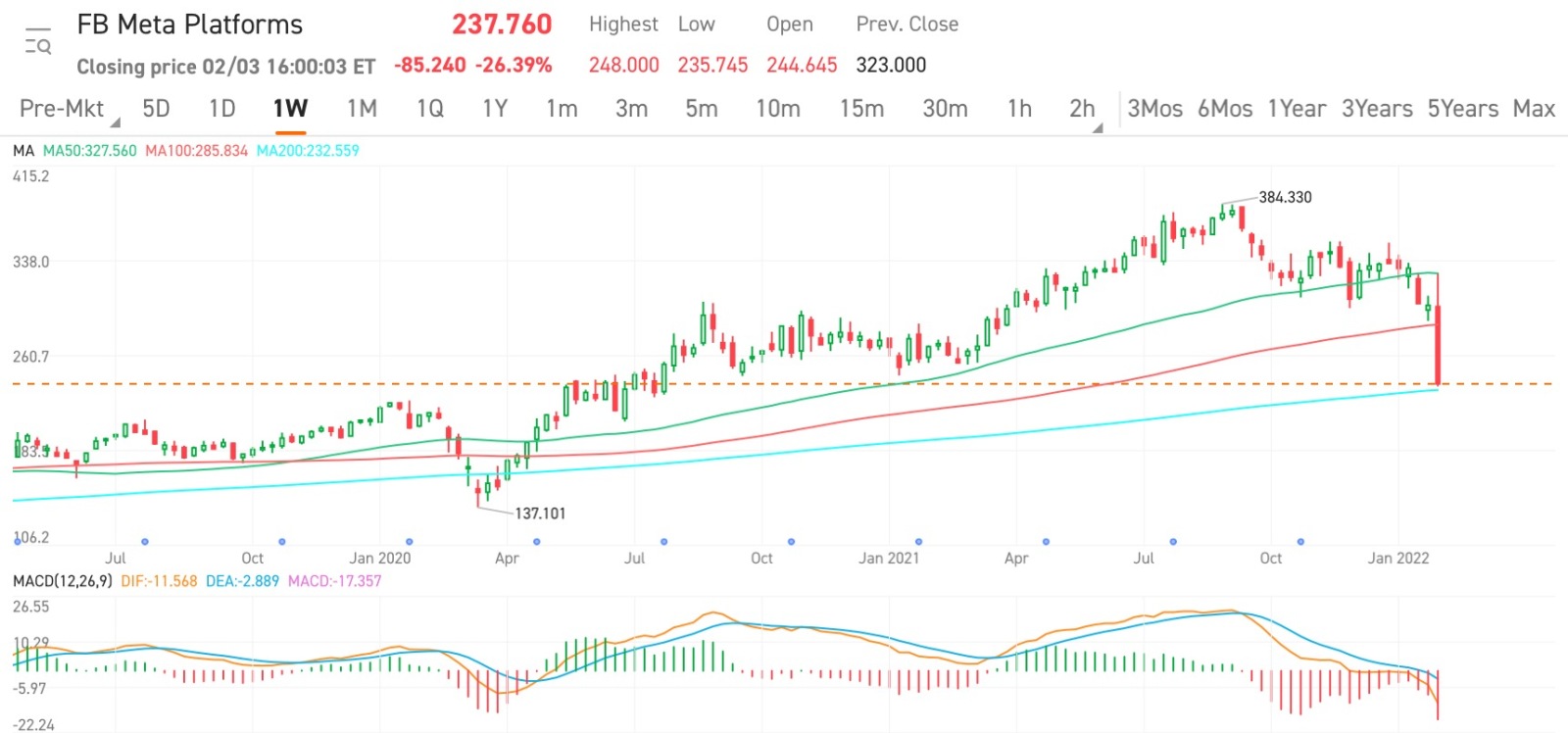
Task: Click the MA100:285.834 legend value
Action: click(x=197, y=151)
